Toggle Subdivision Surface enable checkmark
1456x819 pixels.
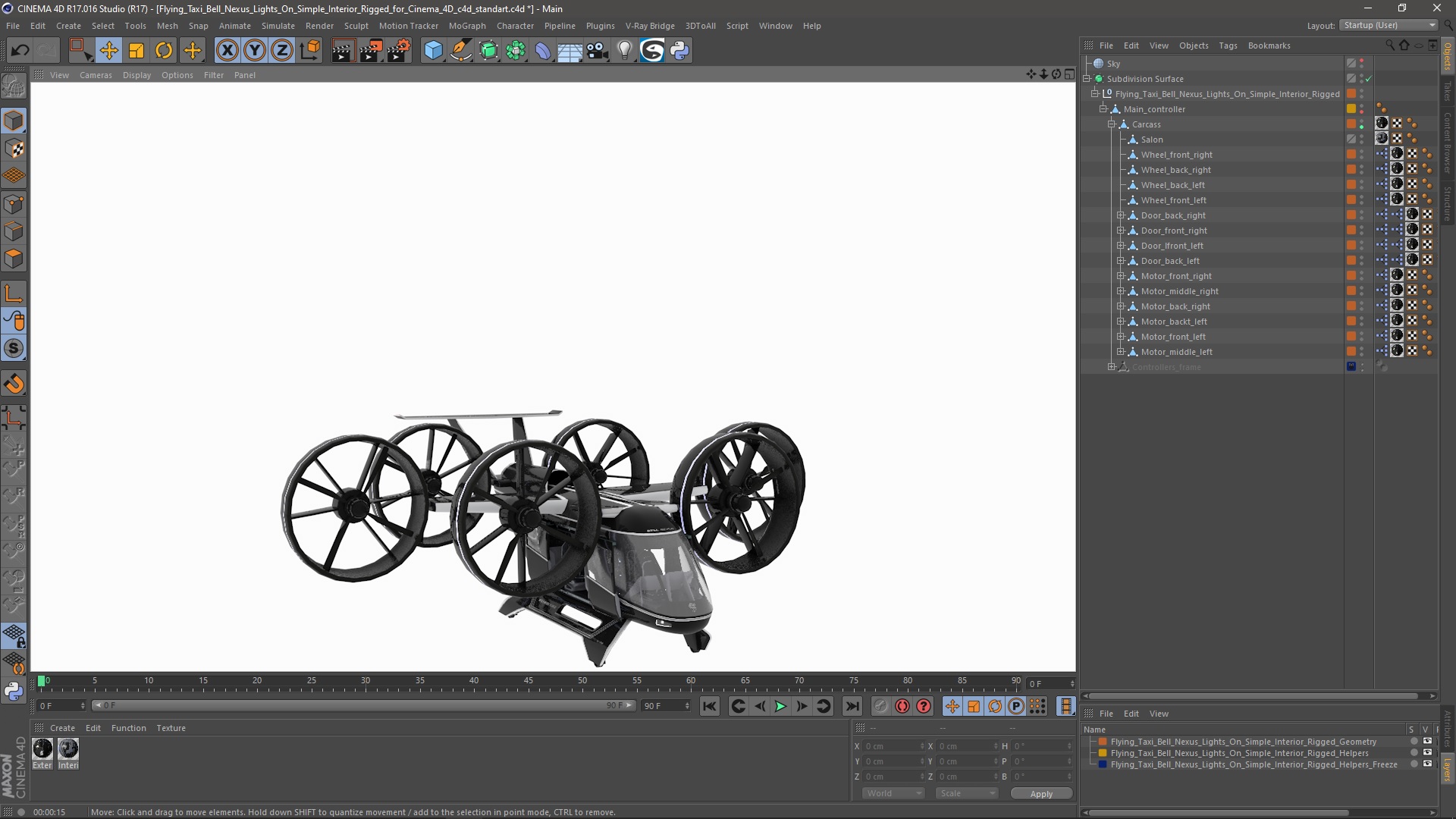click(1369, 79)
